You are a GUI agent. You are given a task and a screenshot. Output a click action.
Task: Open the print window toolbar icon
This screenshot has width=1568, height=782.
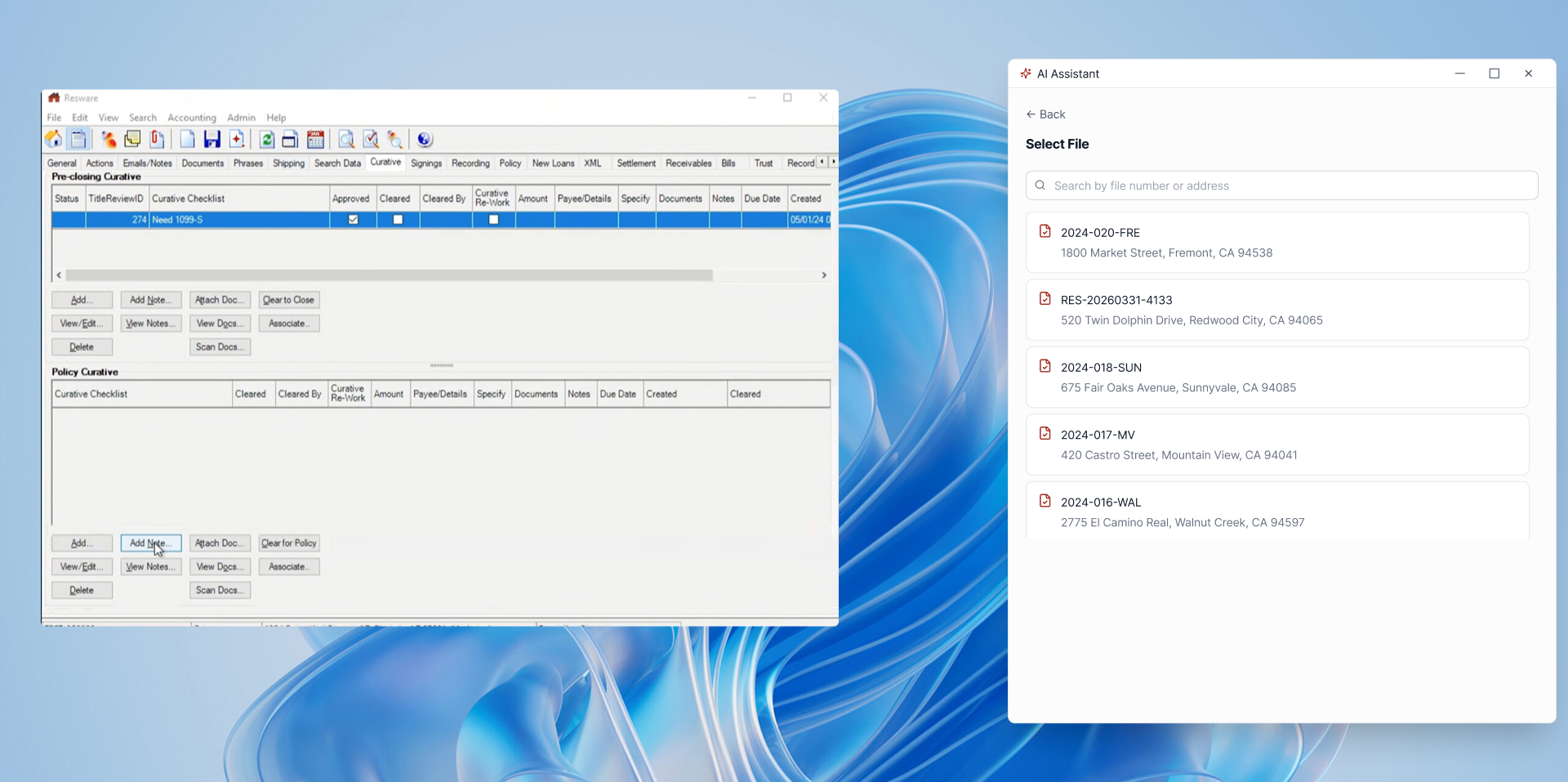coord(290,139)
